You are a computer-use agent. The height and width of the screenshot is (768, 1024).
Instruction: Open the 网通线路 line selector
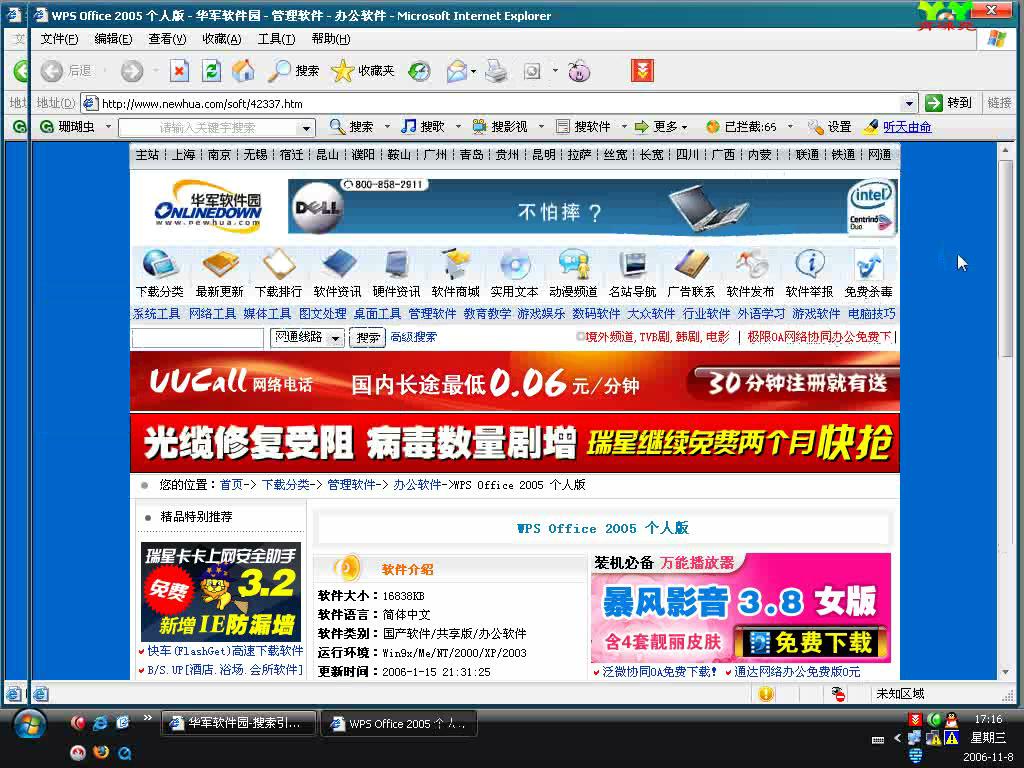point(307,338)
